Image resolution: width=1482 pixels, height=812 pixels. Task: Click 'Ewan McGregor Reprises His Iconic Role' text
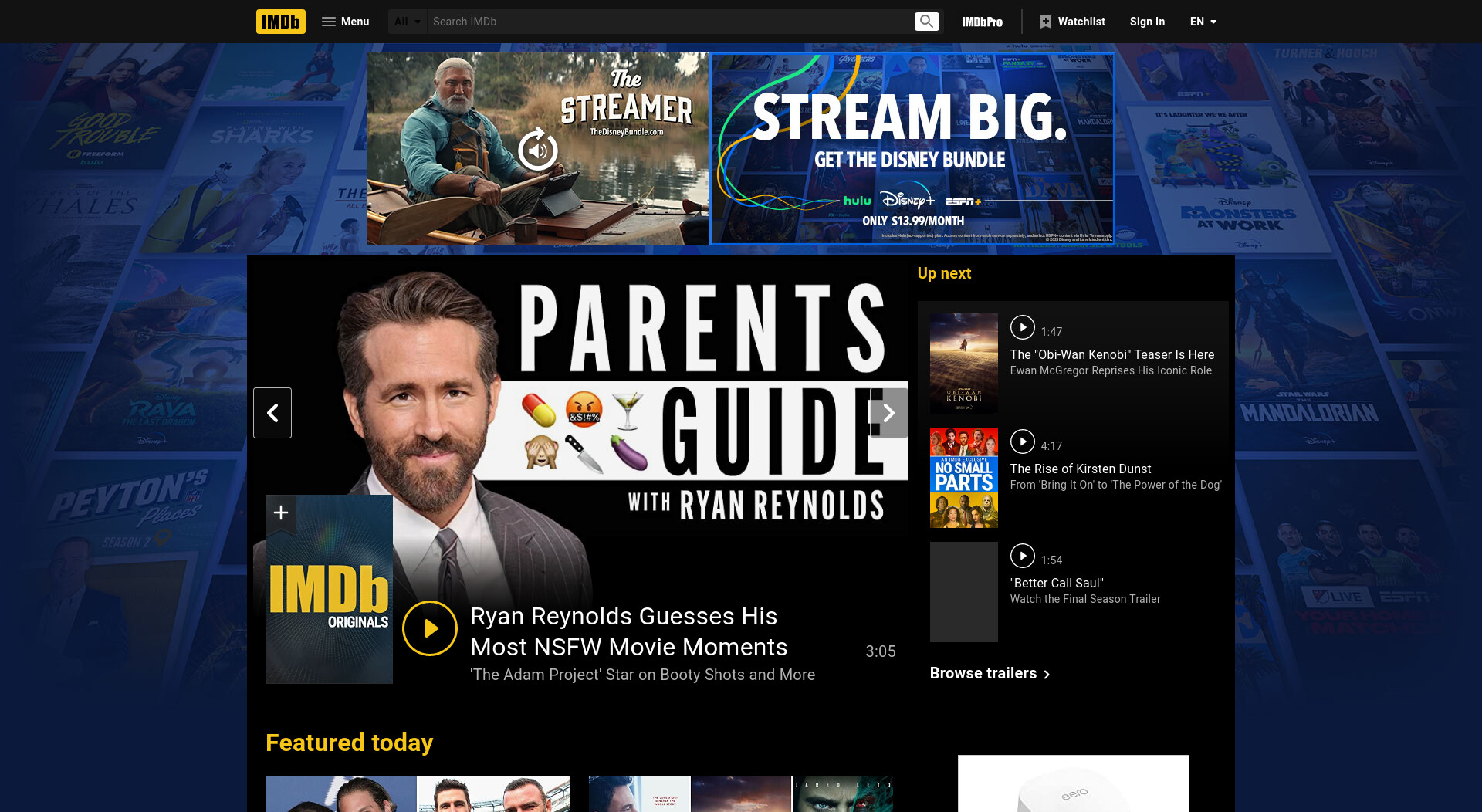click(1111, 370)
